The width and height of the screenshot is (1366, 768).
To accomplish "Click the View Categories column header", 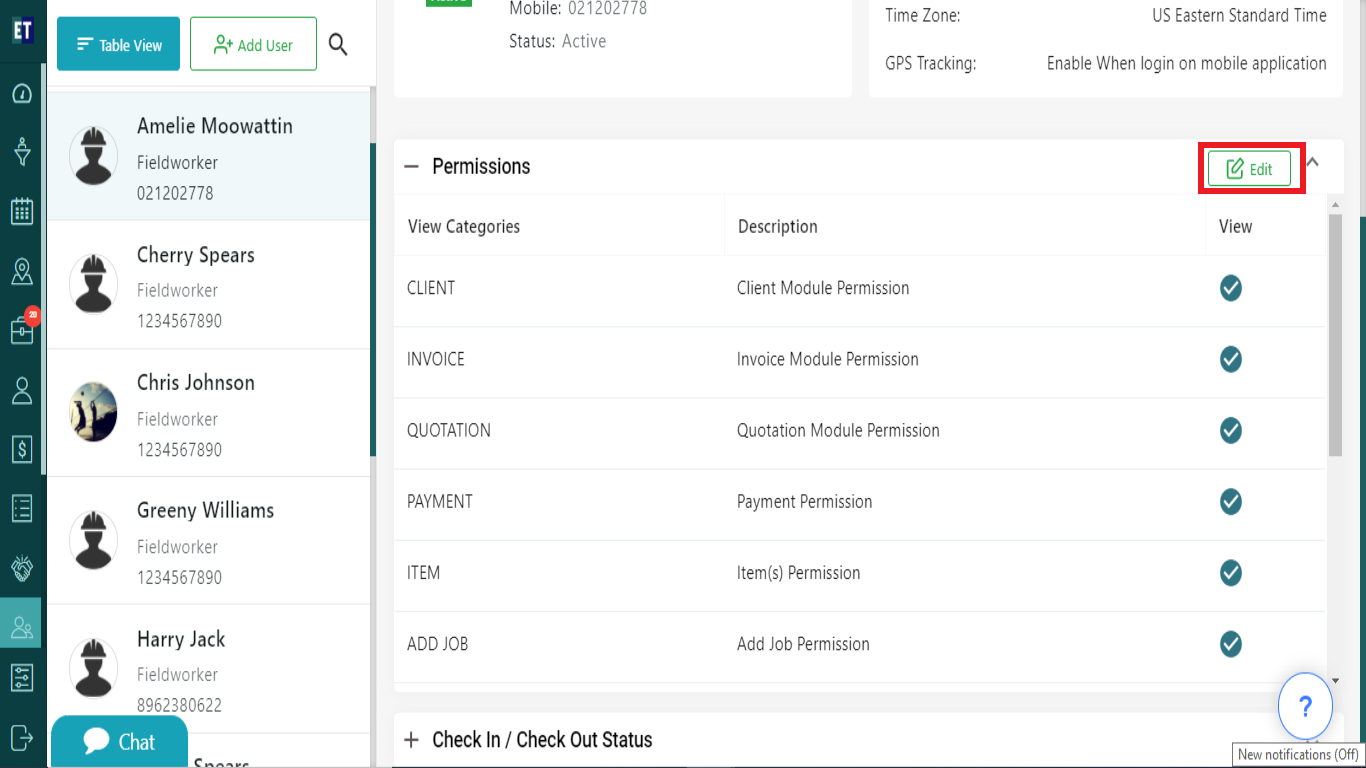I will [464, 227].
